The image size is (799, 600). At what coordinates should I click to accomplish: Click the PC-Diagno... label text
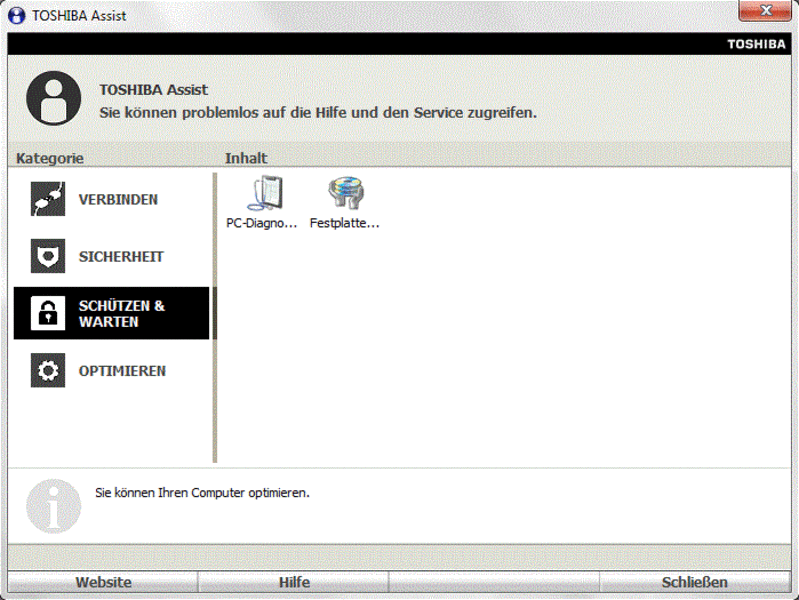[261, 223]
